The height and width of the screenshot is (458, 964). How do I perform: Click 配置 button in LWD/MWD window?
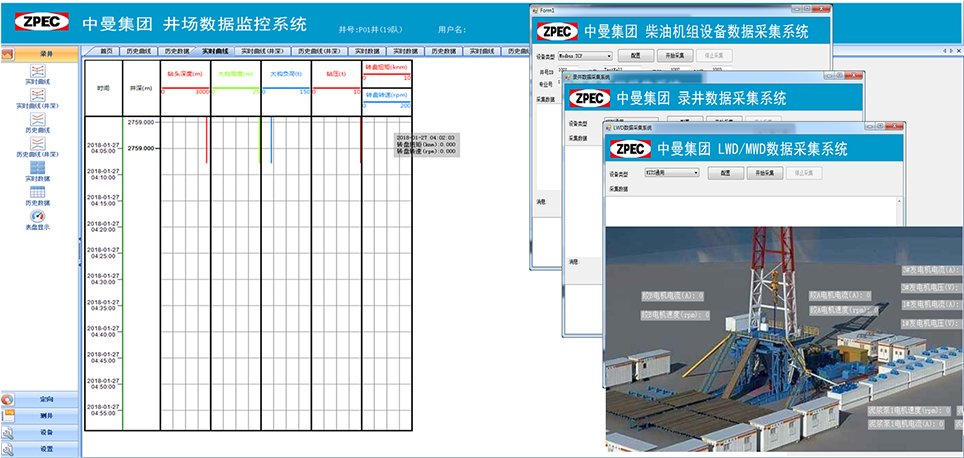[x=726, y=172]
